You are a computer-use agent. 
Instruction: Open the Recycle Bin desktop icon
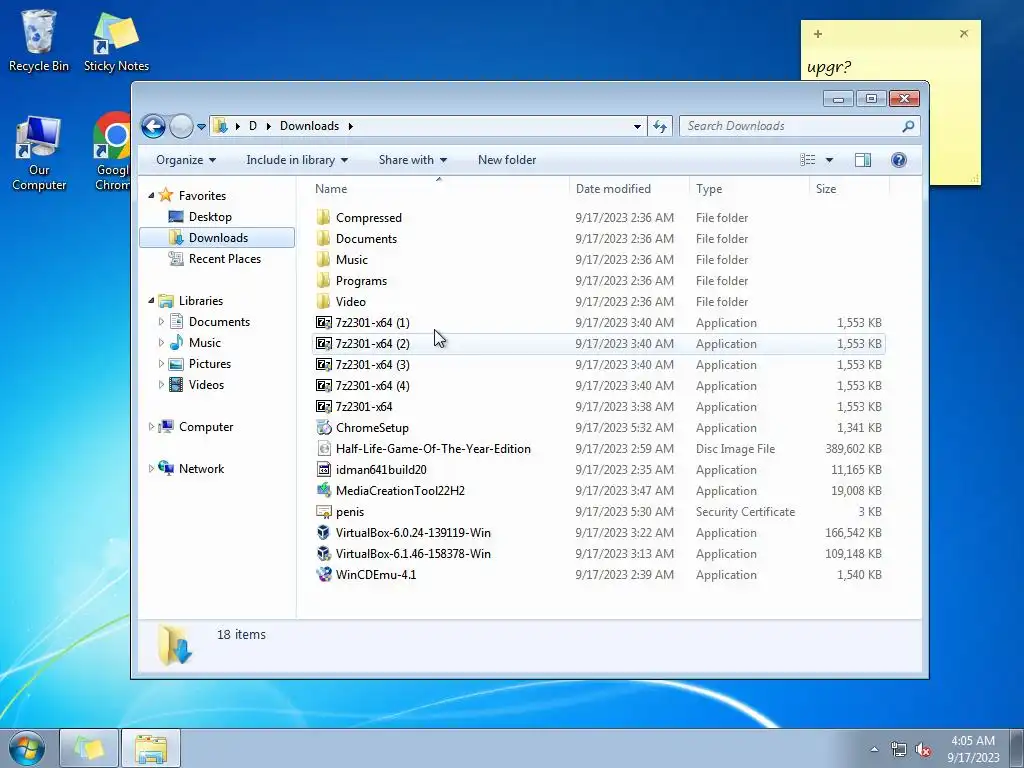[39, 40]
